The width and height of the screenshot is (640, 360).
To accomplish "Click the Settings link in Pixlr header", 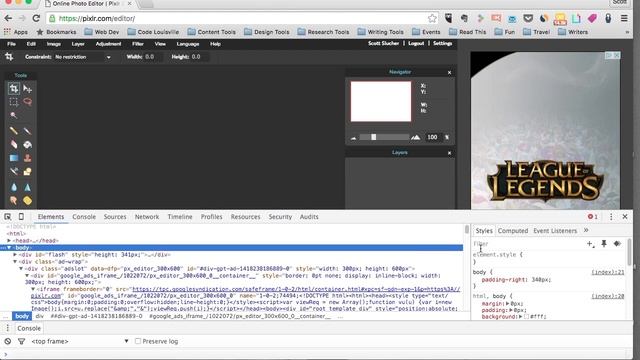I will 442,43.
